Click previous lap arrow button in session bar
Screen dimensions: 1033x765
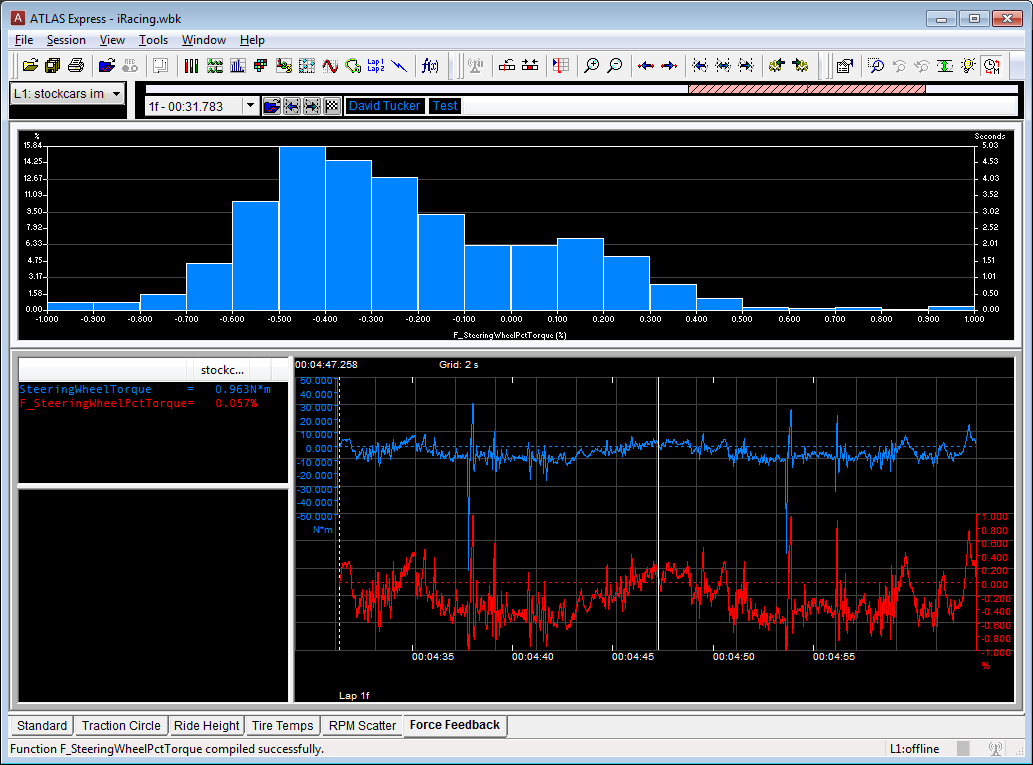[x=292, y=106]
